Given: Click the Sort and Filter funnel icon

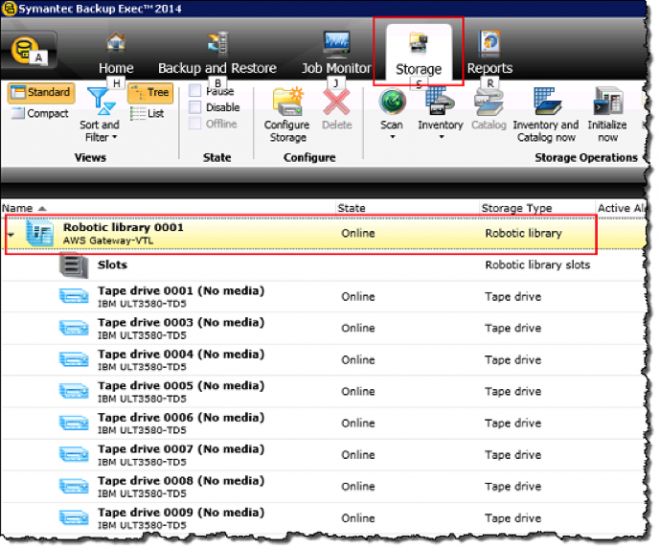Looking at the screenshot, I should pos(101,101).
